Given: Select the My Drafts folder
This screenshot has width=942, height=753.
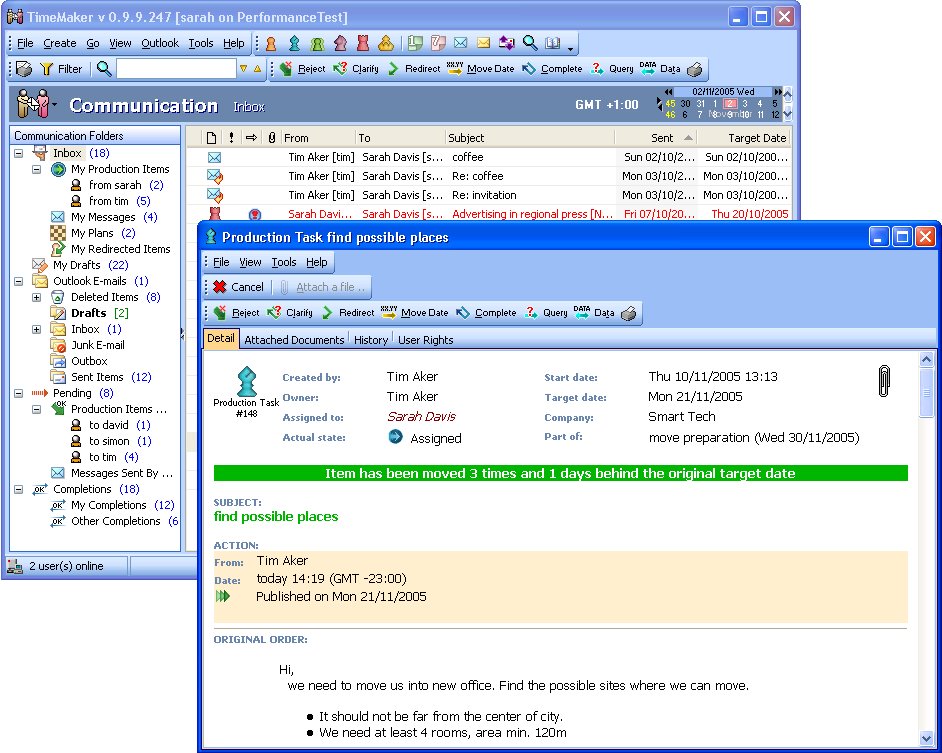Looking at the screenshot, I should click(x=76, y=265).
